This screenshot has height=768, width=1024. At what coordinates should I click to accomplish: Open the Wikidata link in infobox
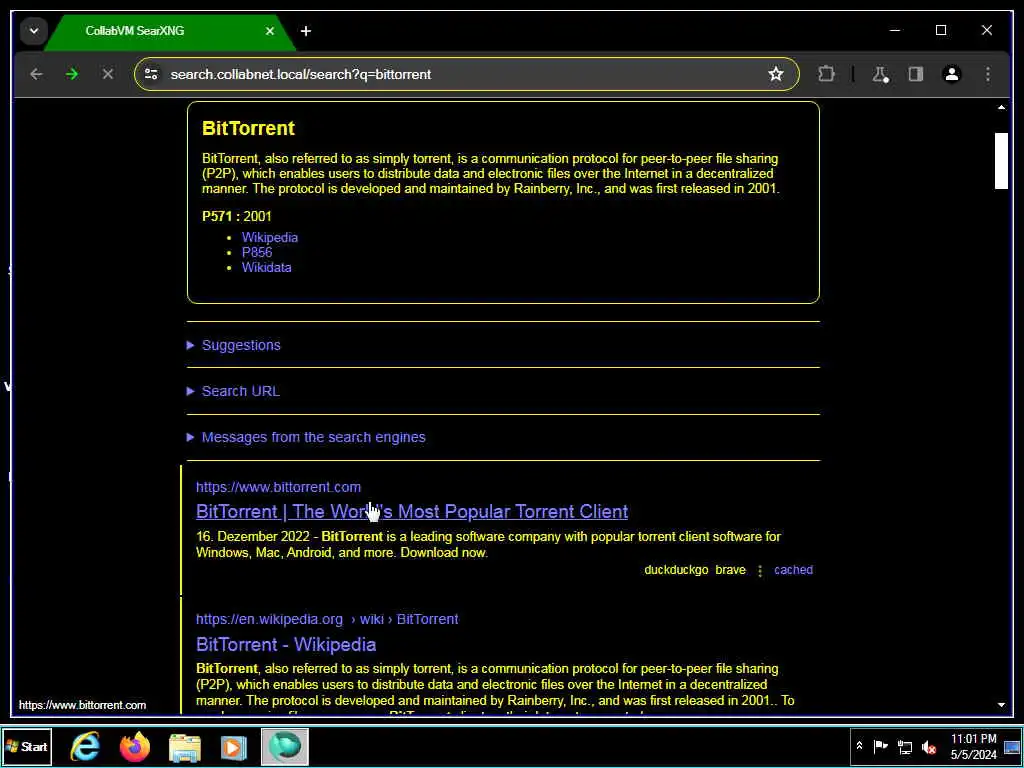pyautogui.click(x=266, y=268)
